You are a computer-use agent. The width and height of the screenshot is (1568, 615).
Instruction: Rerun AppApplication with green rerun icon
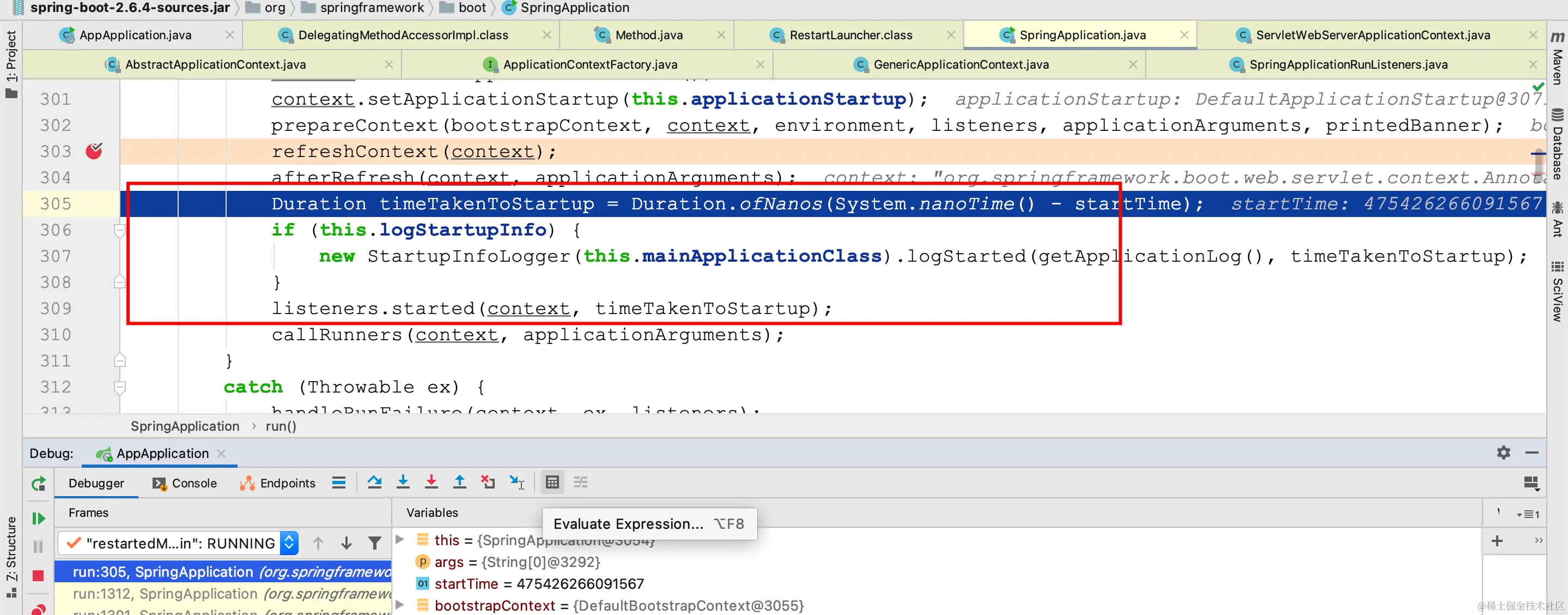point(38,484)
